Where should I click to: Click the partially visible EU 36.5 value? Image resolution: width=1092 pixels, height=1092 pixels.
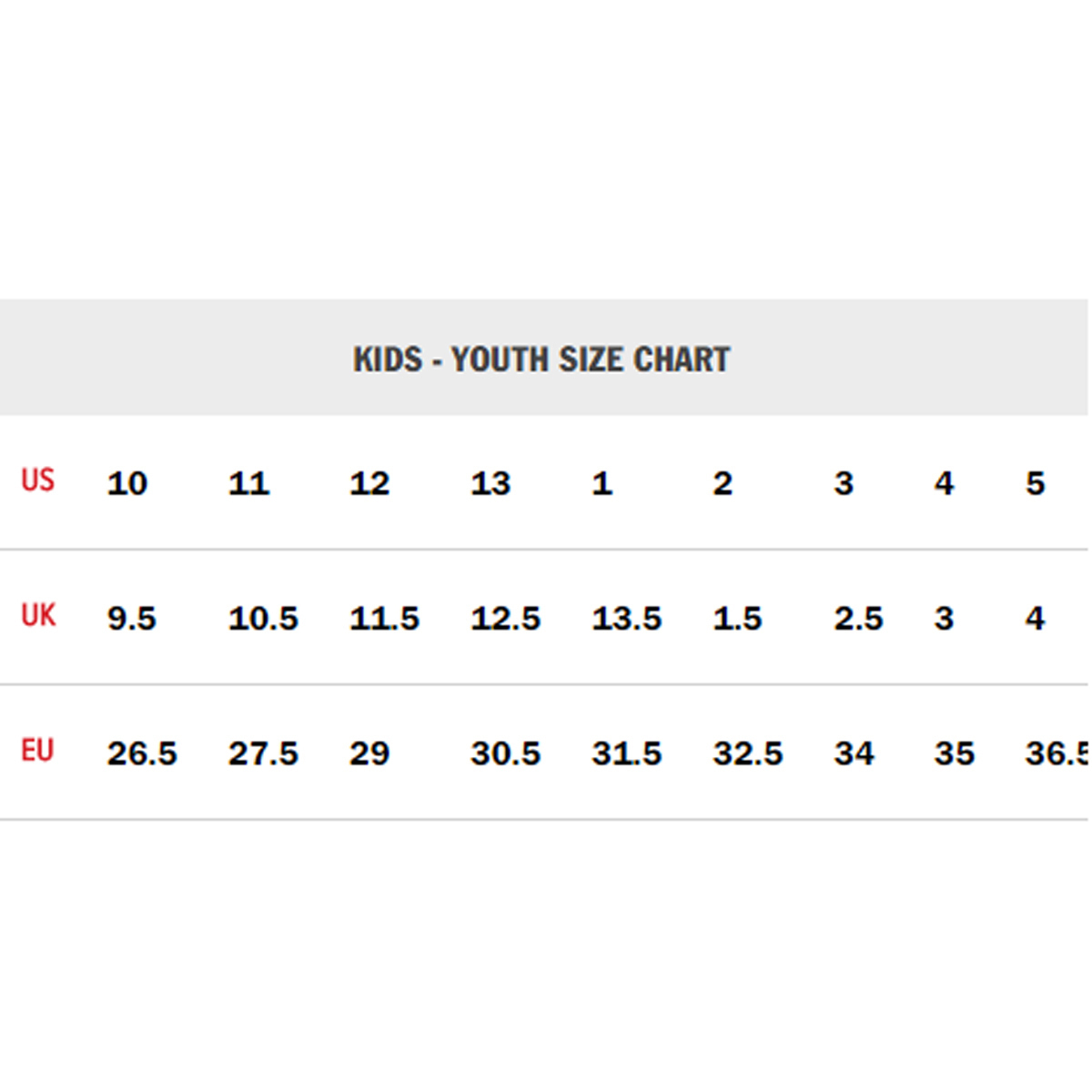[1057, 753]
